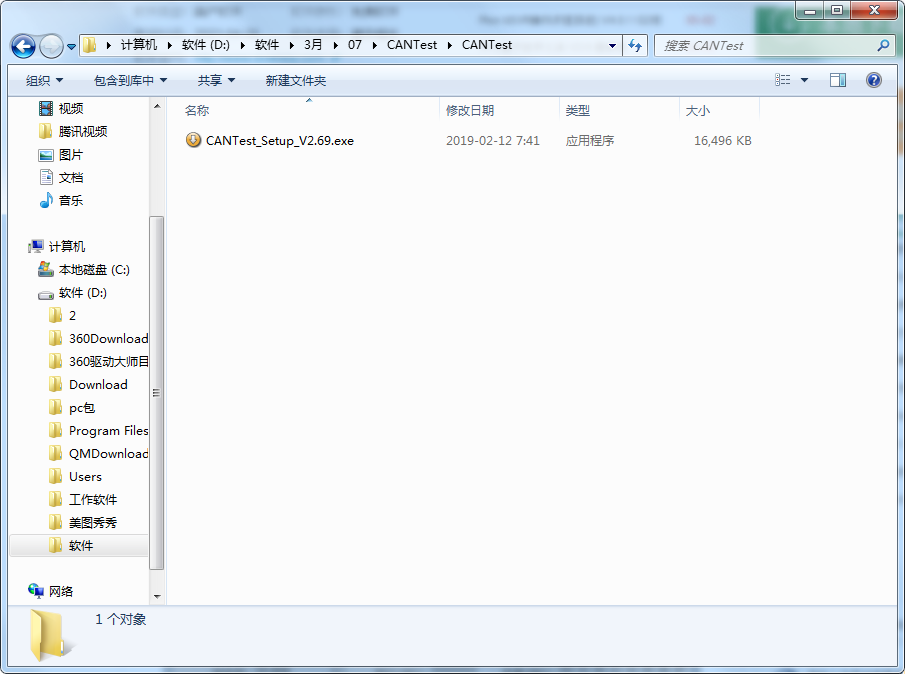Click the search magnifier icon
Screen dimensions: 905x674
tap(883, 46)
